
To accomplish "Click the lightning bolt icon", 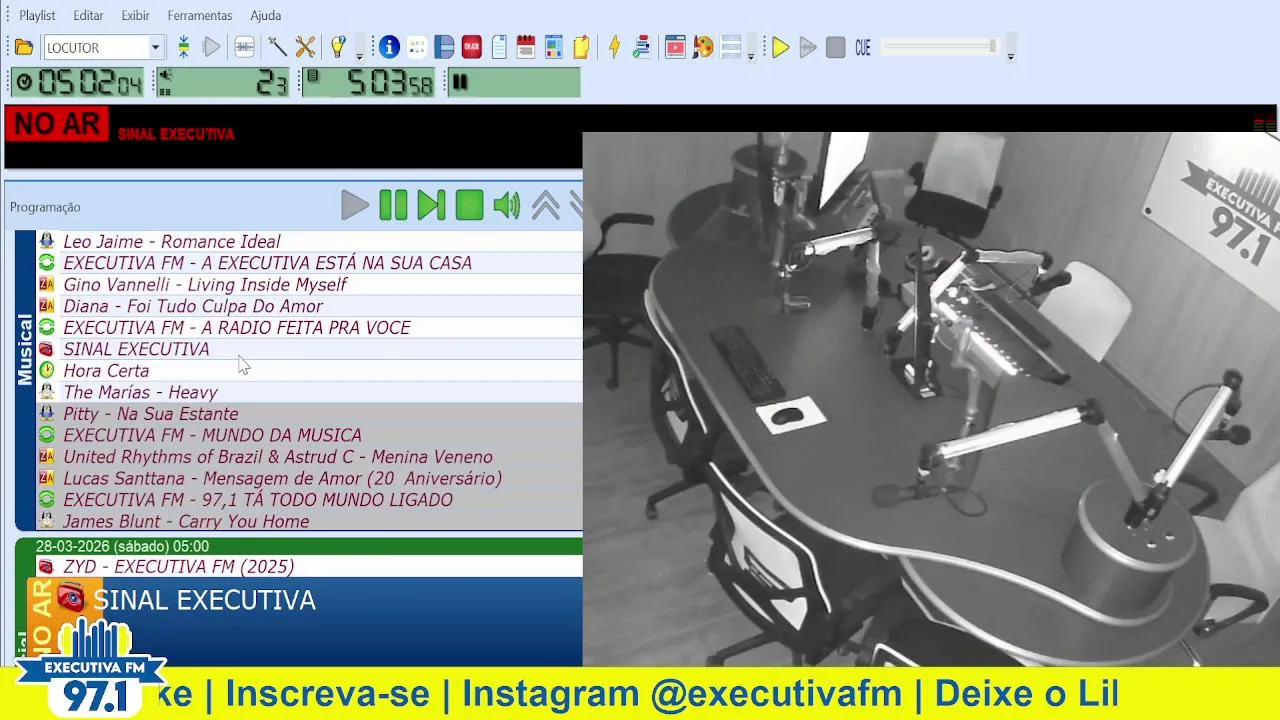I will tap(614, 47).
